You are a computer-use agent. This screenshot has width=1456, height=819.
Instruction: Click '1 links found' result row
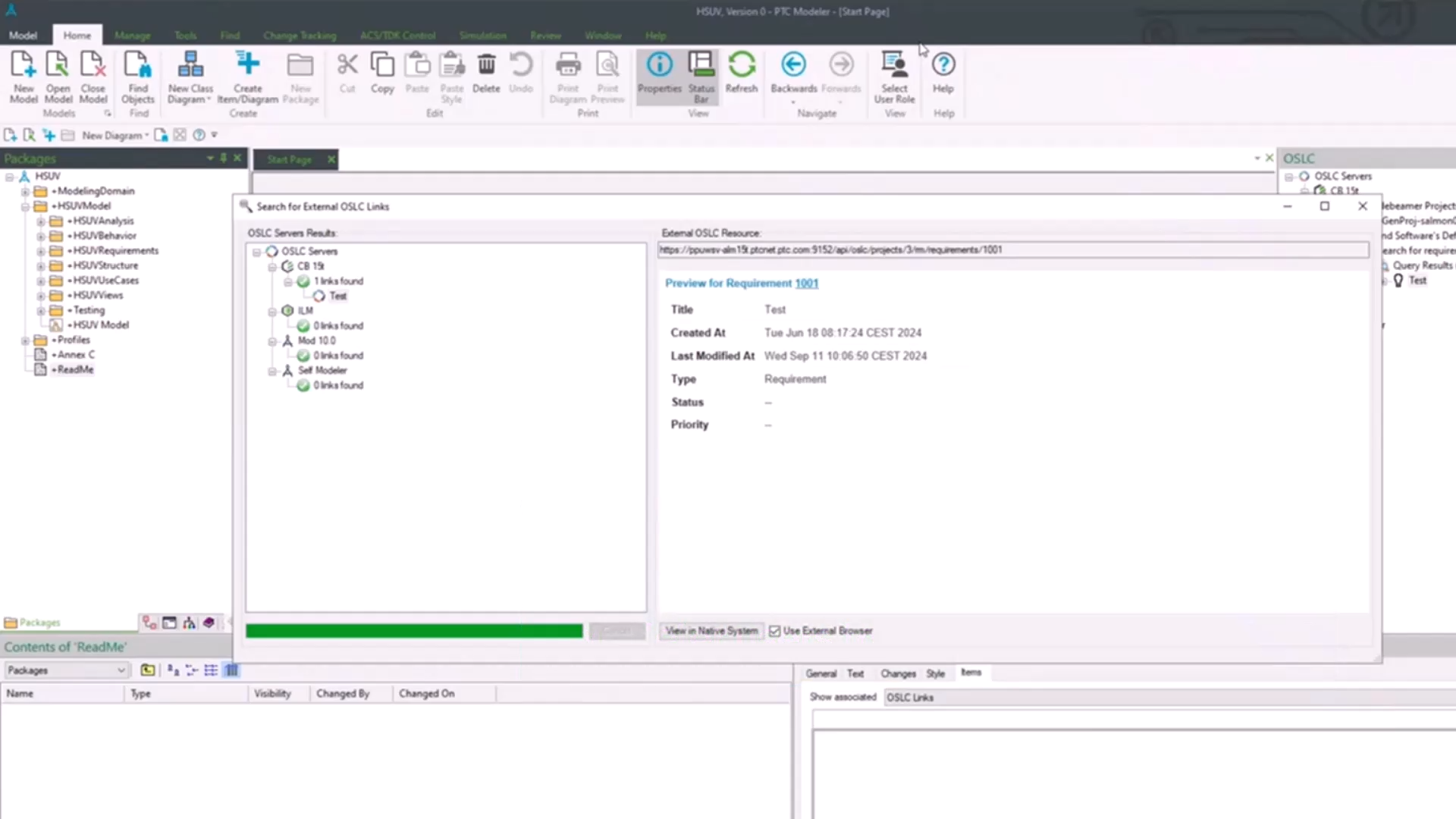338,281
